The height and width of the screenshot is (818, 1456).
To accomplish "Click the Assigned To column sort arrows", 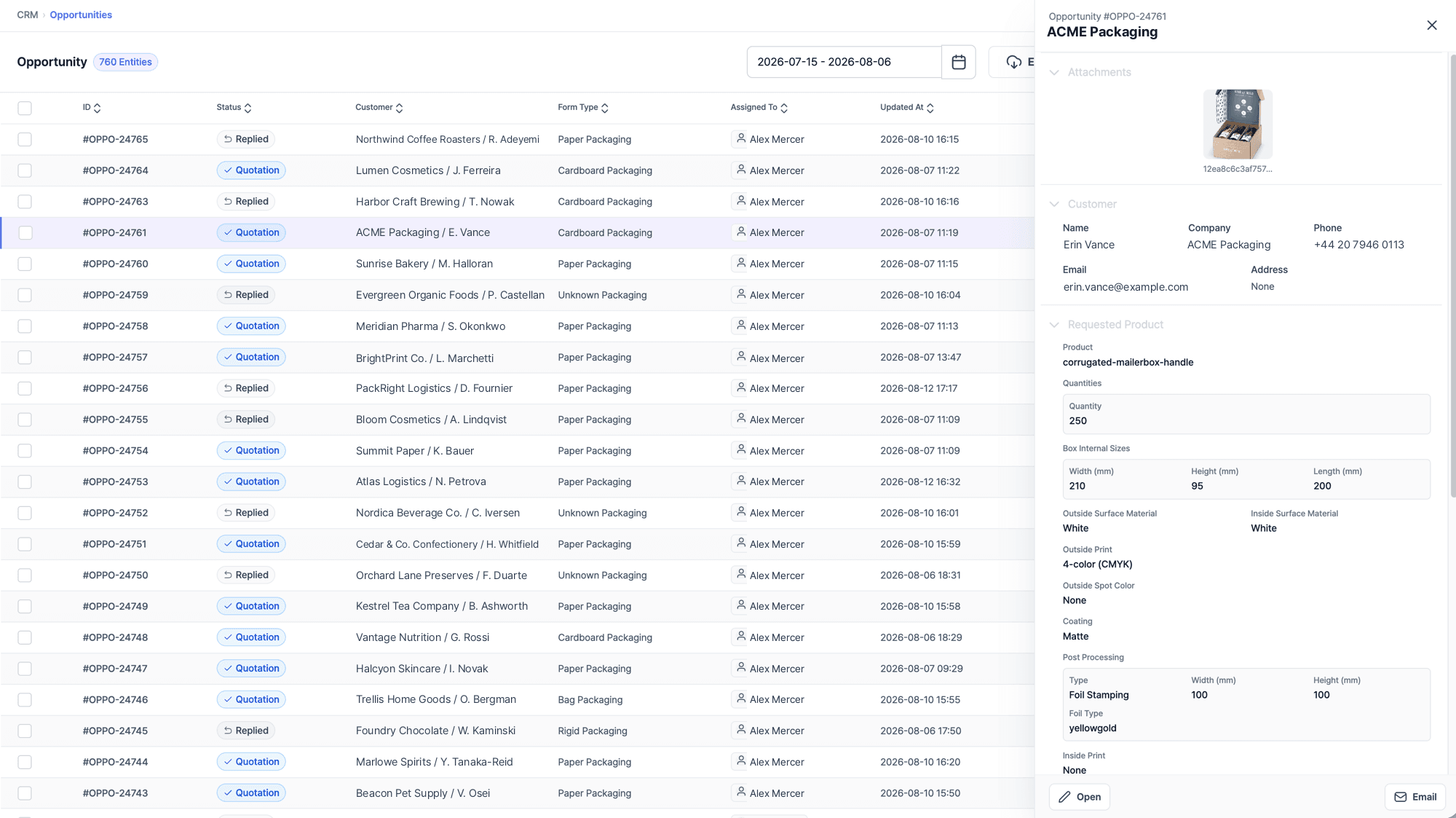I will point(783,108).
